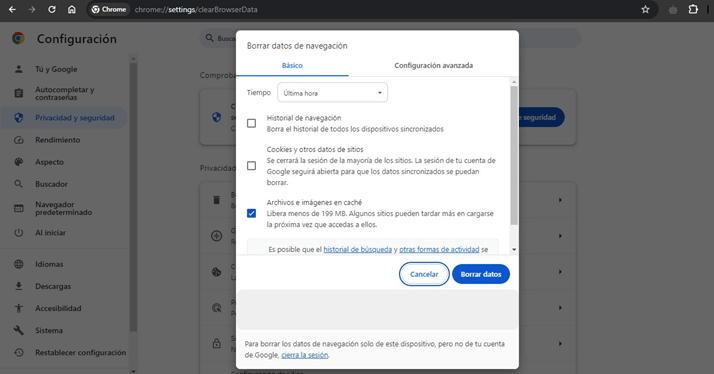The height and width of the screenshot is (374, 714).
Task: Go back with the browser back arrow
Action: [x=12, y=9]
